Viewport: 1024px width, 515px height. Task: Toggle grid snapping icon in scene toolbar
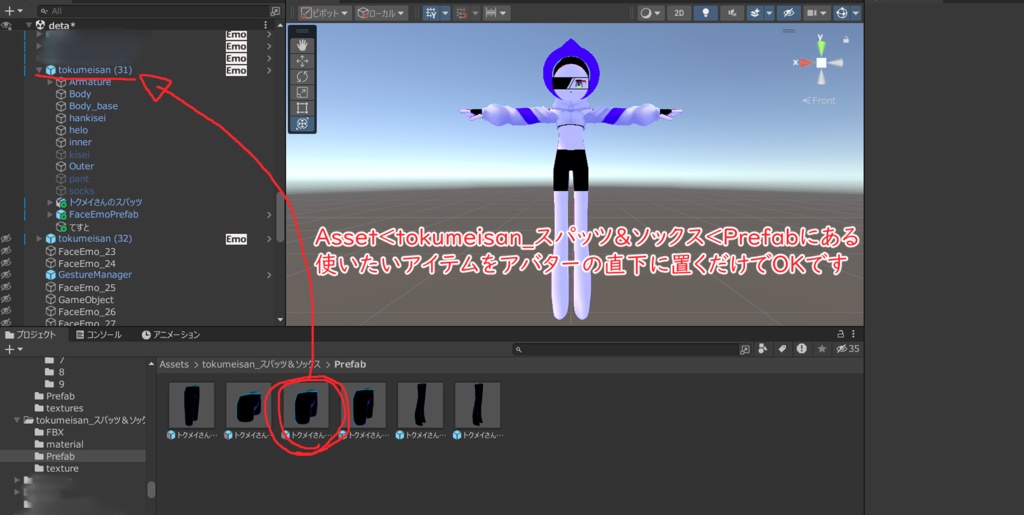[x=430, y=12]
